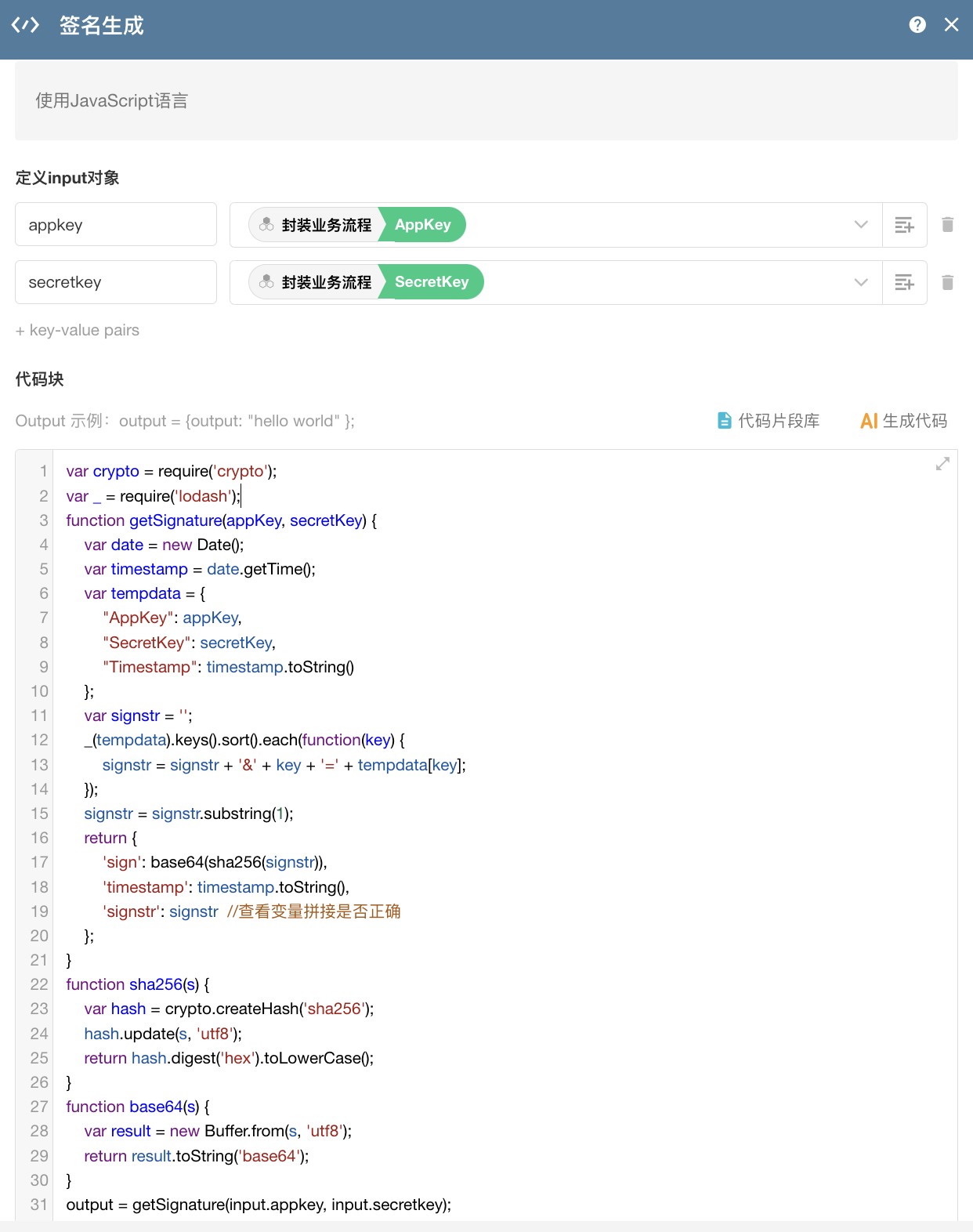Select the green AppKey tag
Viewport: 973px width, 1232px height.
tap(423, 225)
